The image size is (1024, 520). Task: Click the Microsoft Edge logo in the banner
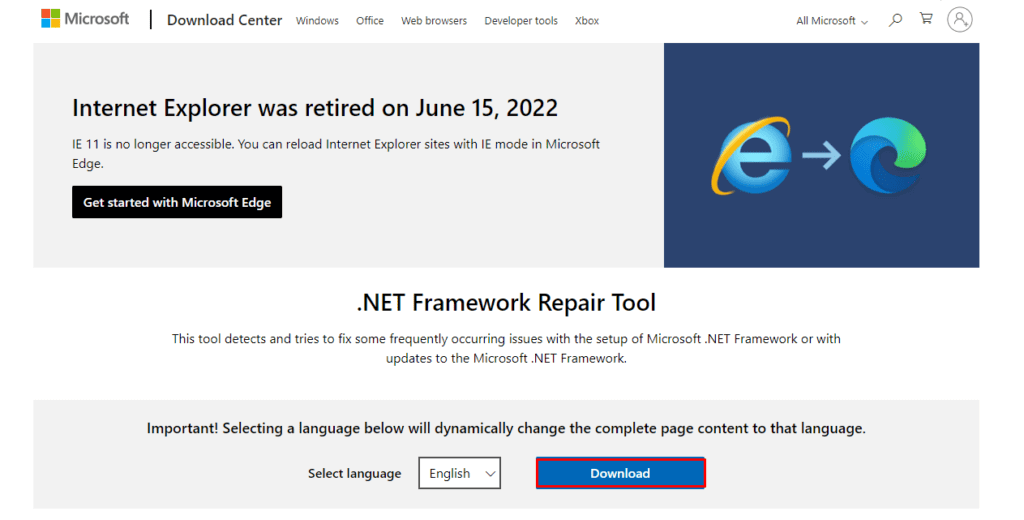(888, 155)
